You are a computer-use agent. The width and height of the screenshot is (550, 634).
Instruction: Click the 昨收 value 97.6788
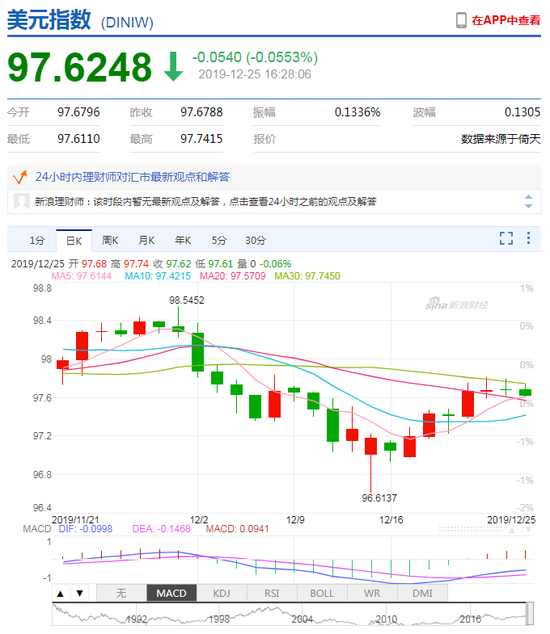(201, 112)
